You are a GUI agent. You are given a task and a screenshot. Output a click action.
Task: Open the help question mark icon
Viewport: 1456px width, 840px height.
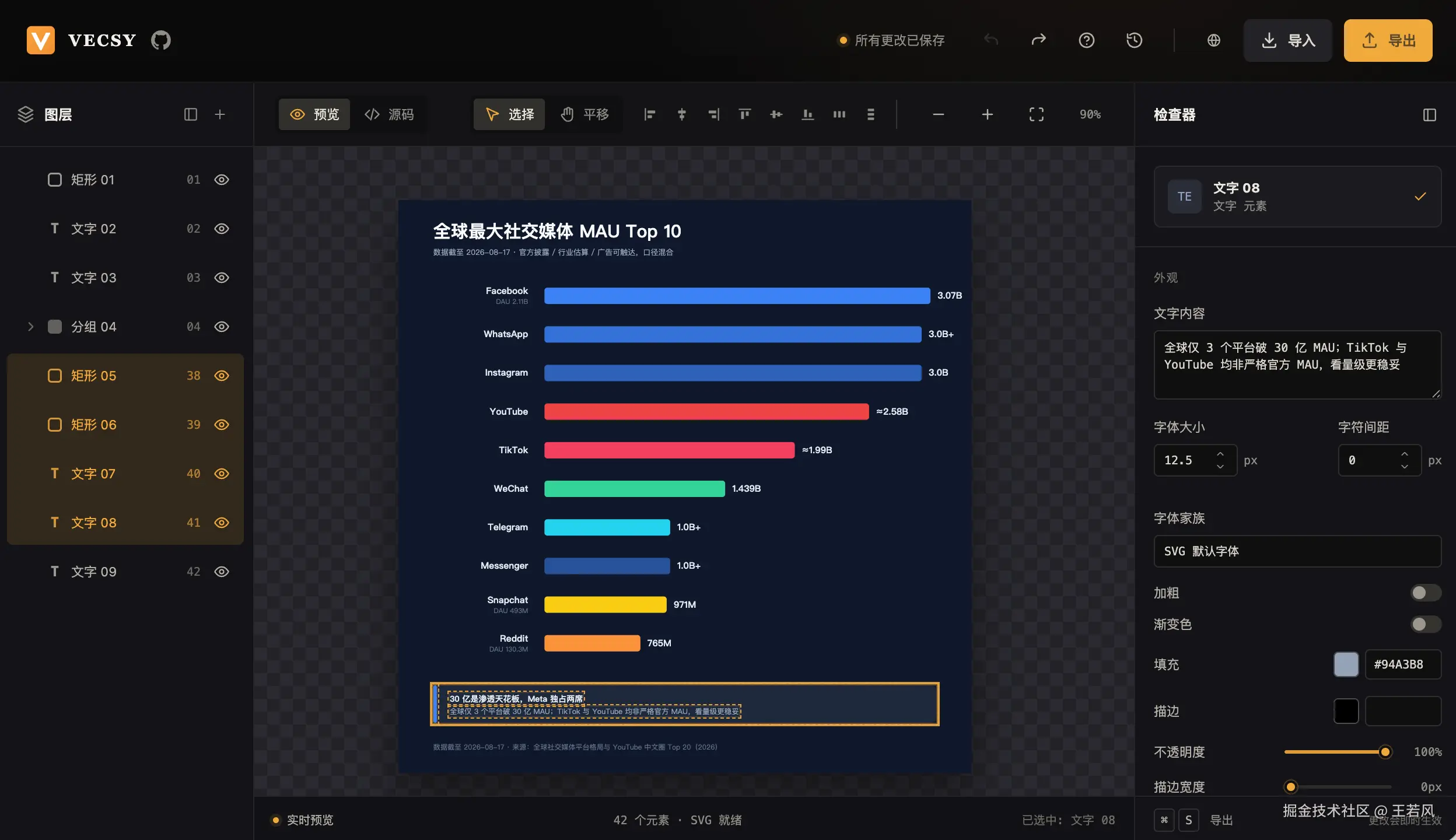point(1086,40)
